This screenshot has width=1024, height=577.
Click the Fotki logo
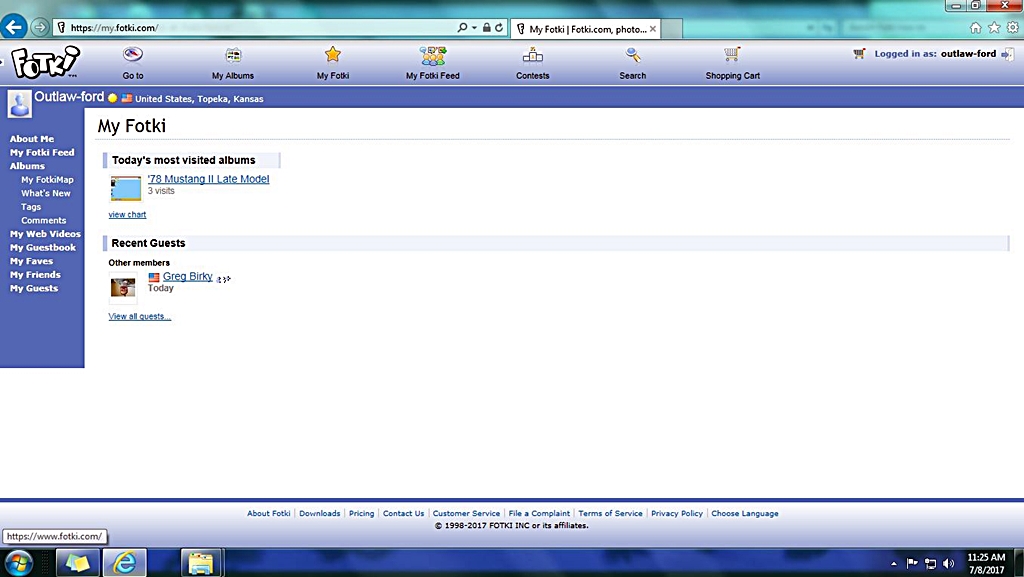click(x=45, y=63)
